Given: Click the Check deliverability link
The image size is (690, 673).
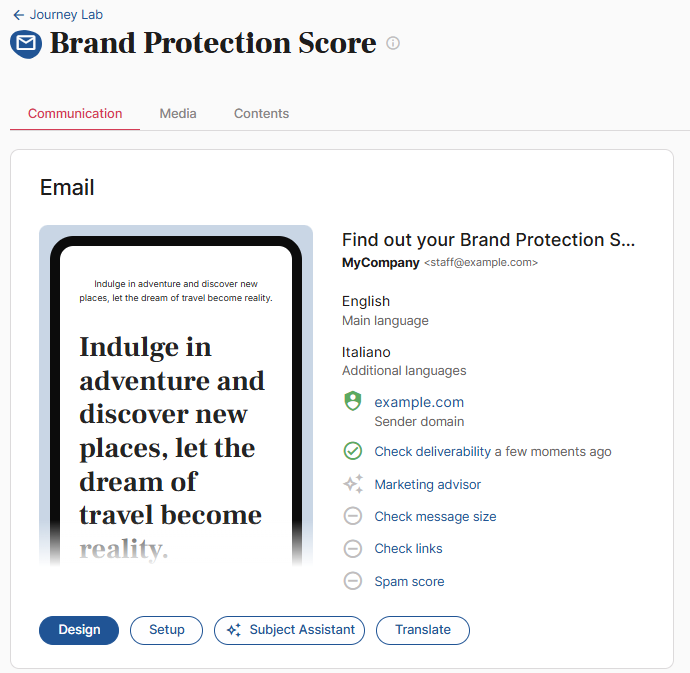Looking at the screenshot, I should (432, 451).
